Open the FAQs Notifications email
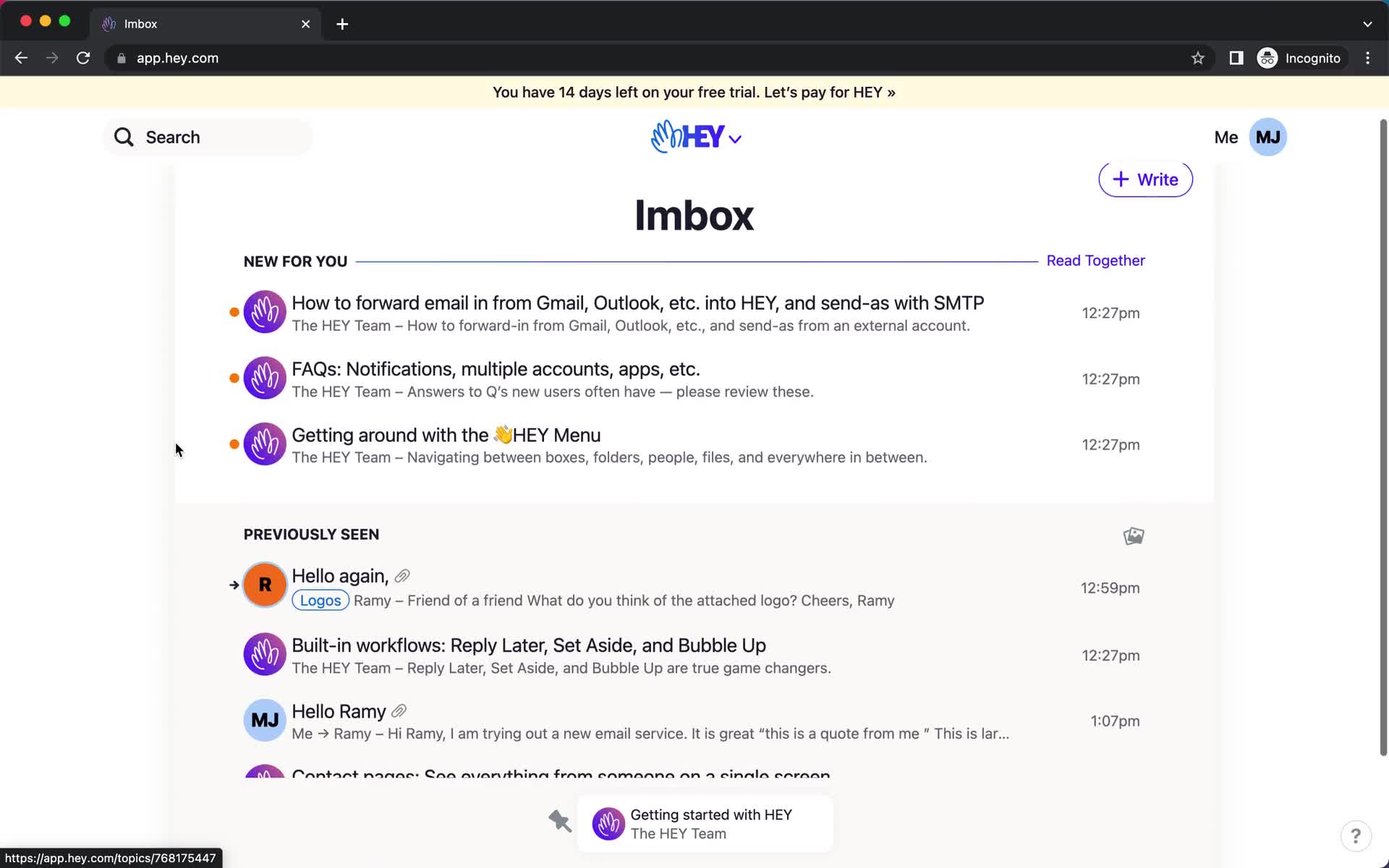This screenshot has height=868, width=1389. click(694, 378)
